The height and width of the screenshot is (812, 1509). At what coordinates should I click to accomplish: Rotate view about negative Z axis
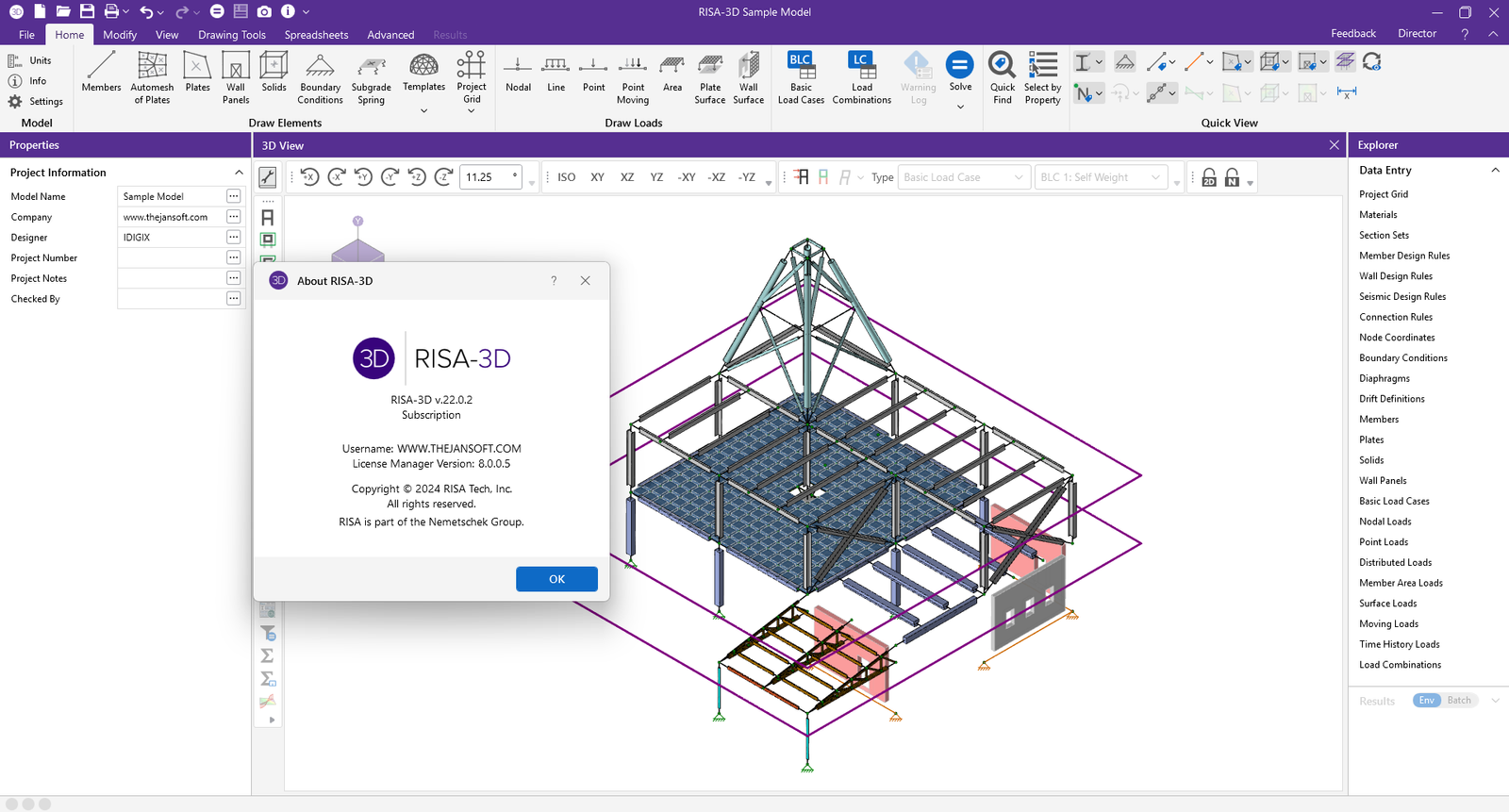coord(443,177)
